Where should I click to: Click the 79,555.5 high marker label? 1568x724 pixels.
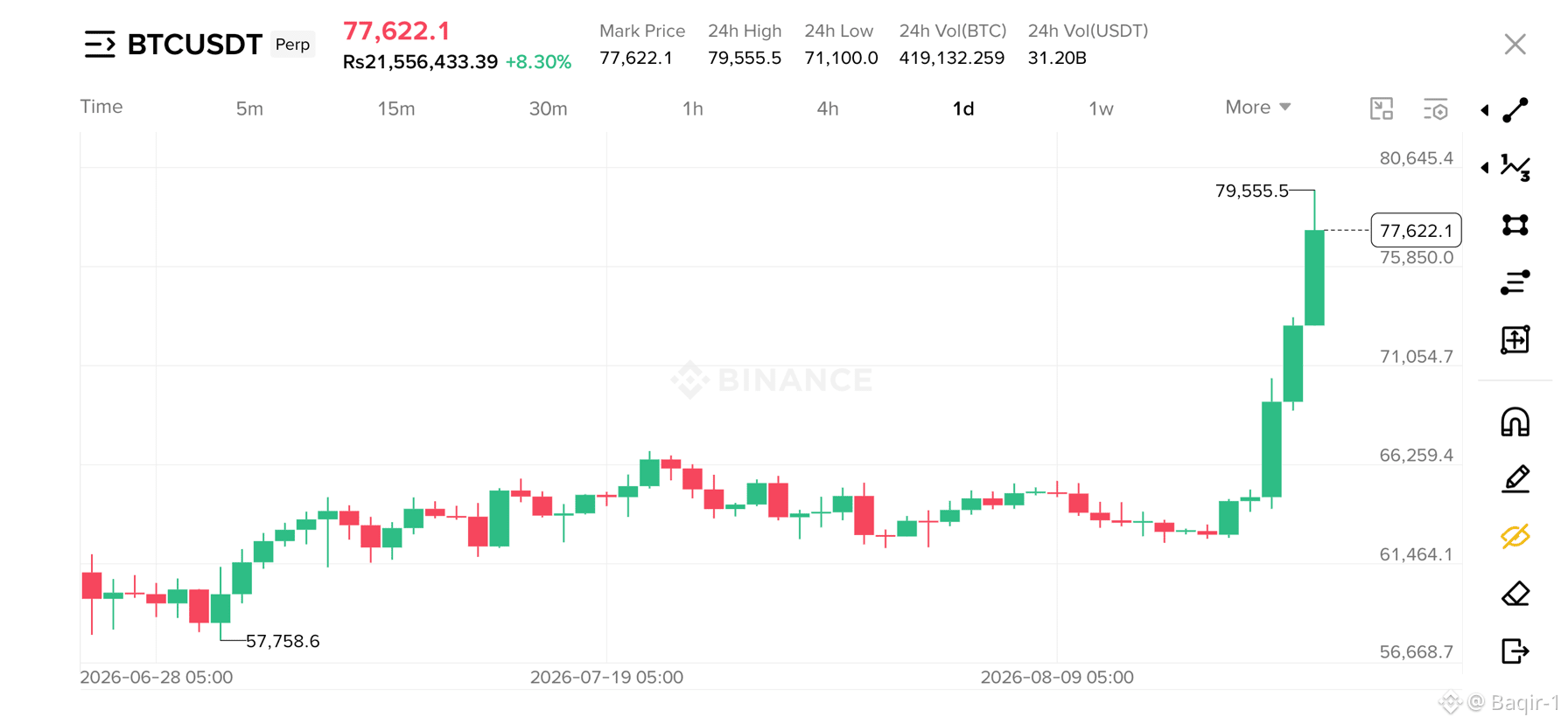(x=1251, y=191)
